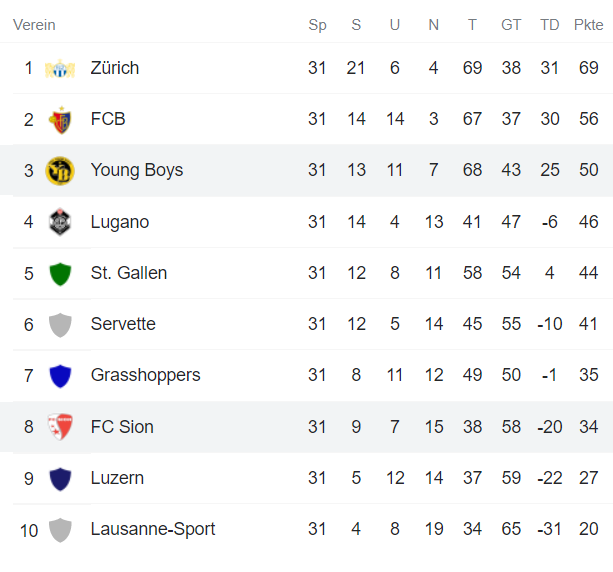Select the Young Boys yellow-black logo
This screenshot has width=613, height=572.
[x=60, y=171]
